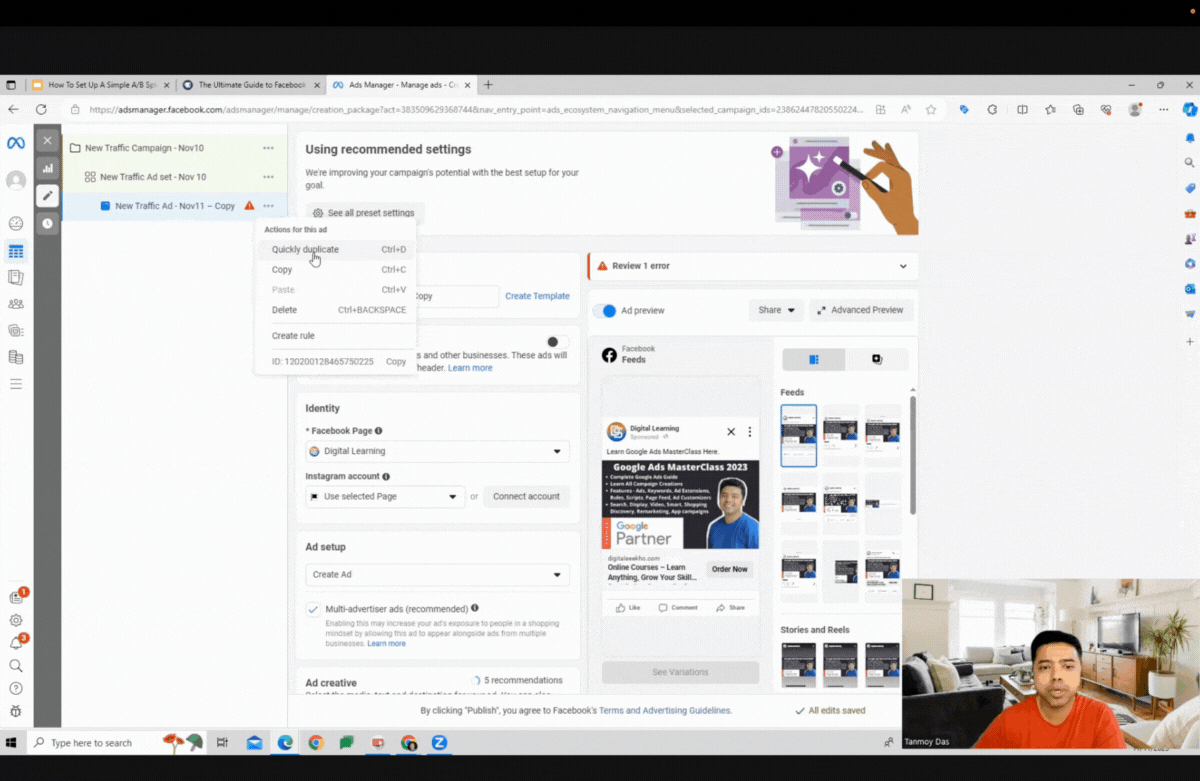
Task: Open the history clock icon
Action: pos(47,224)
